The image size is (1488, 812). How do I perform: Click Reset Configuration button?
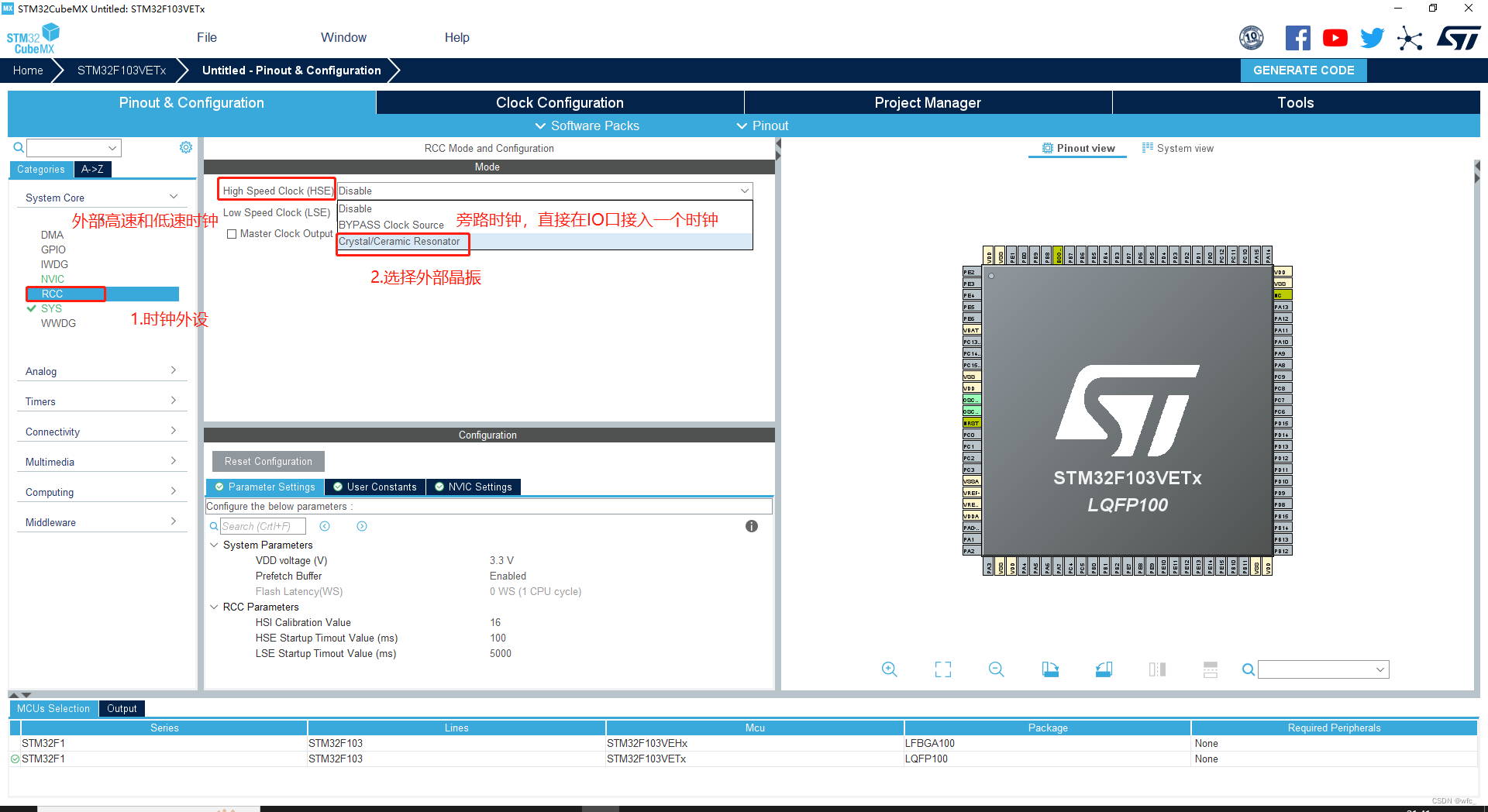click(x=268, y=461)
